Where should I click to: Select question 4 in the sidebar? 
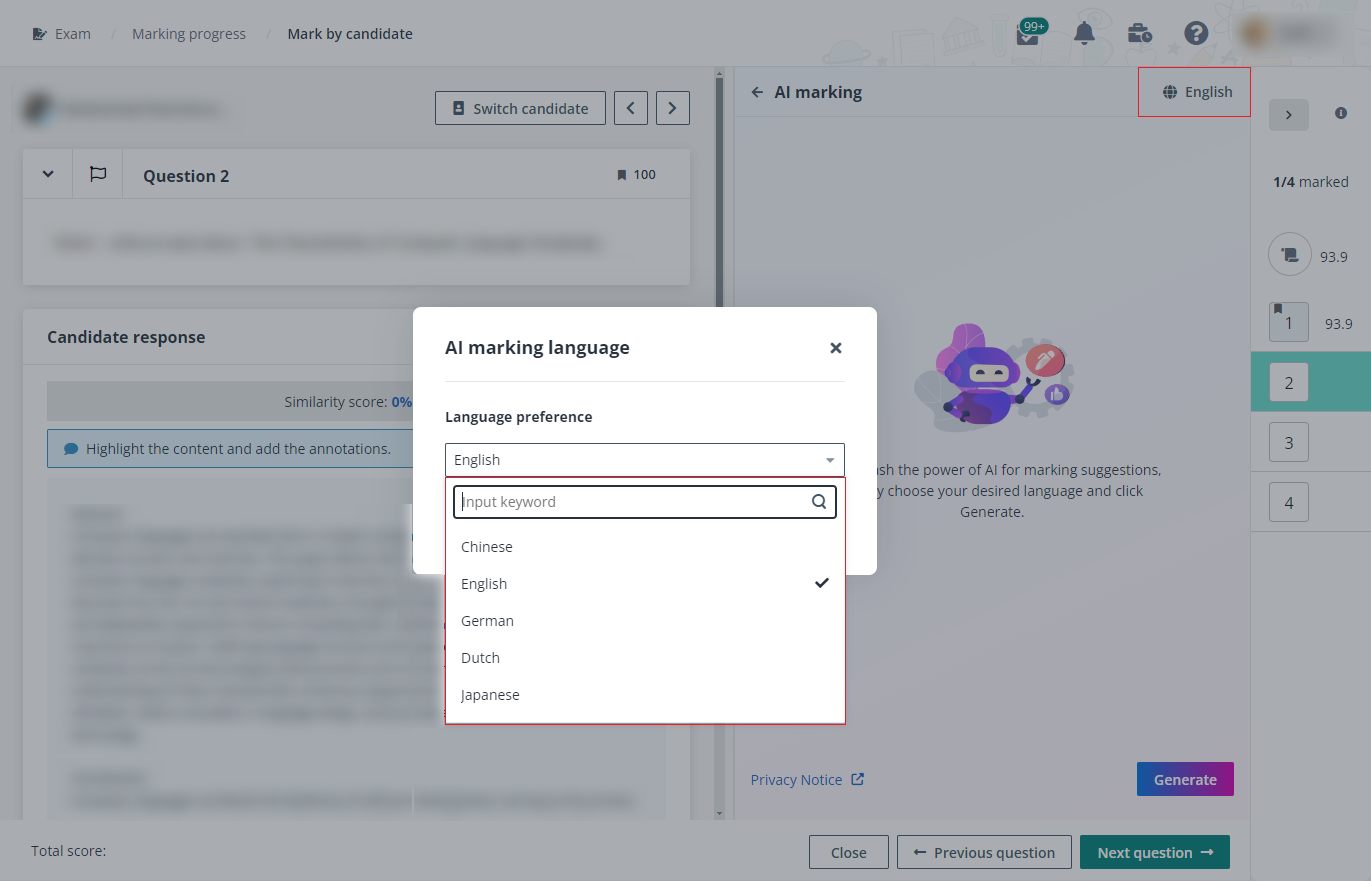(1288, 502)
